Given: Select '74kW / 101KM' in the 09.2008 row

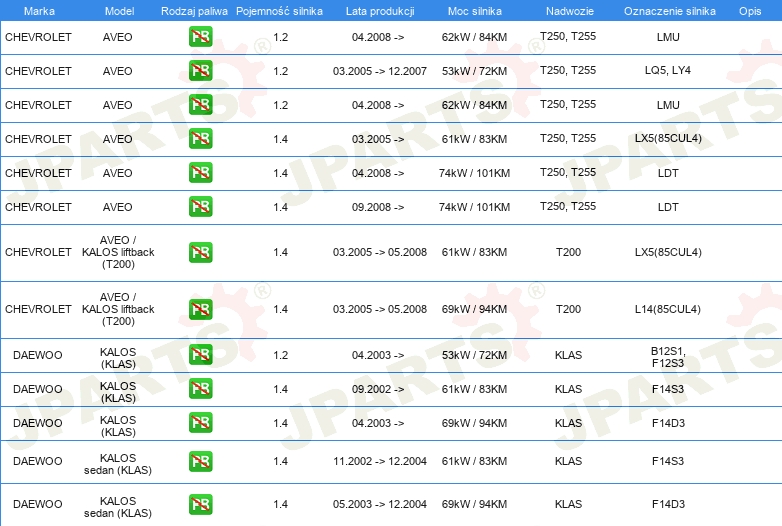Looking at the screenshot, I should (x=474, y=207).
